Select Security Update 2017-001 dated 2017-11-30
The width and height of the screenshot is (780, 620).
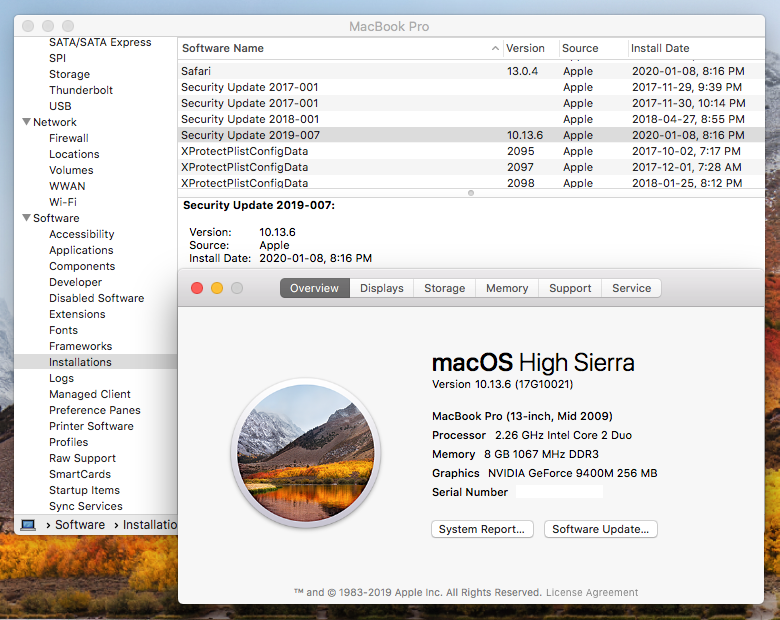click(471, 103)
